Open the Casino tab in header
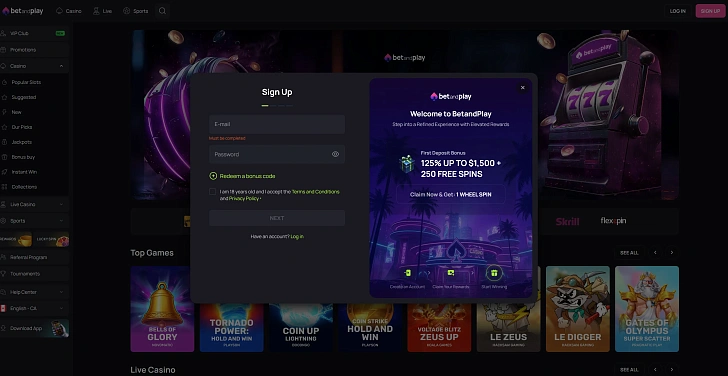Image resolution: width=728 pixels, height=376 pixels. 69,11
